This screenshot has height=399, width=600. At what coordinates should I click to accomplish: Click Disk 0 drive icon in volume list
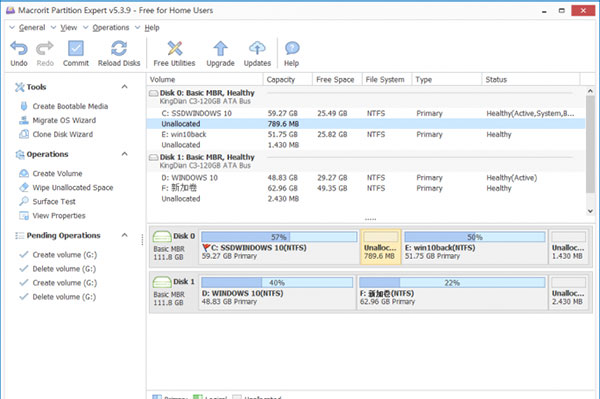tap(153, 93)
